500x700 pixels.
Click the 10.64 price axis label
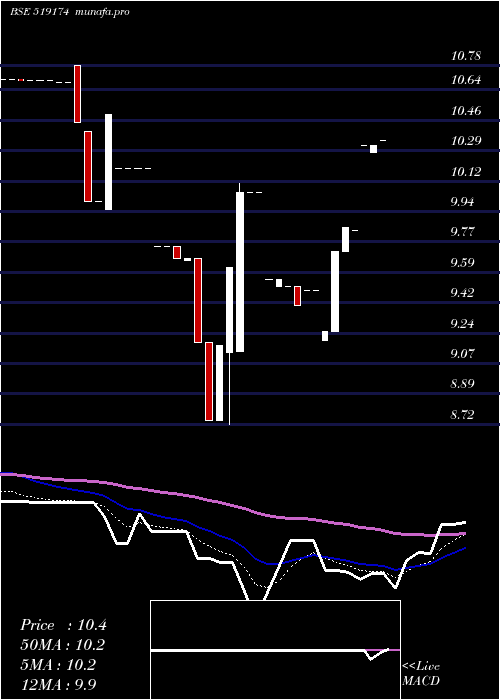[x=466, y=80]
